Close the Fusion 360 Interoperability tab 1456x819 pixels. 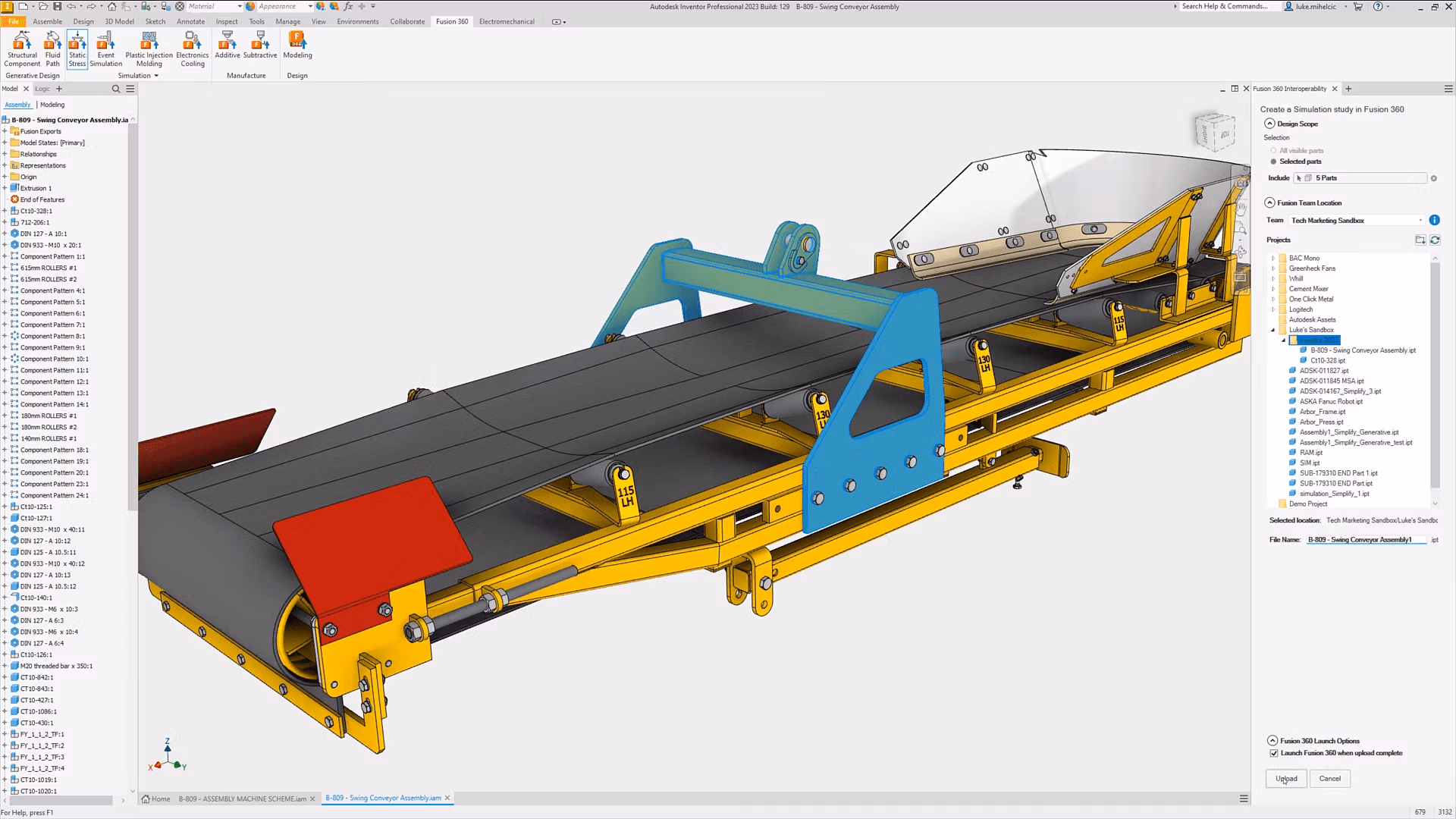(x=1335, y=89)
